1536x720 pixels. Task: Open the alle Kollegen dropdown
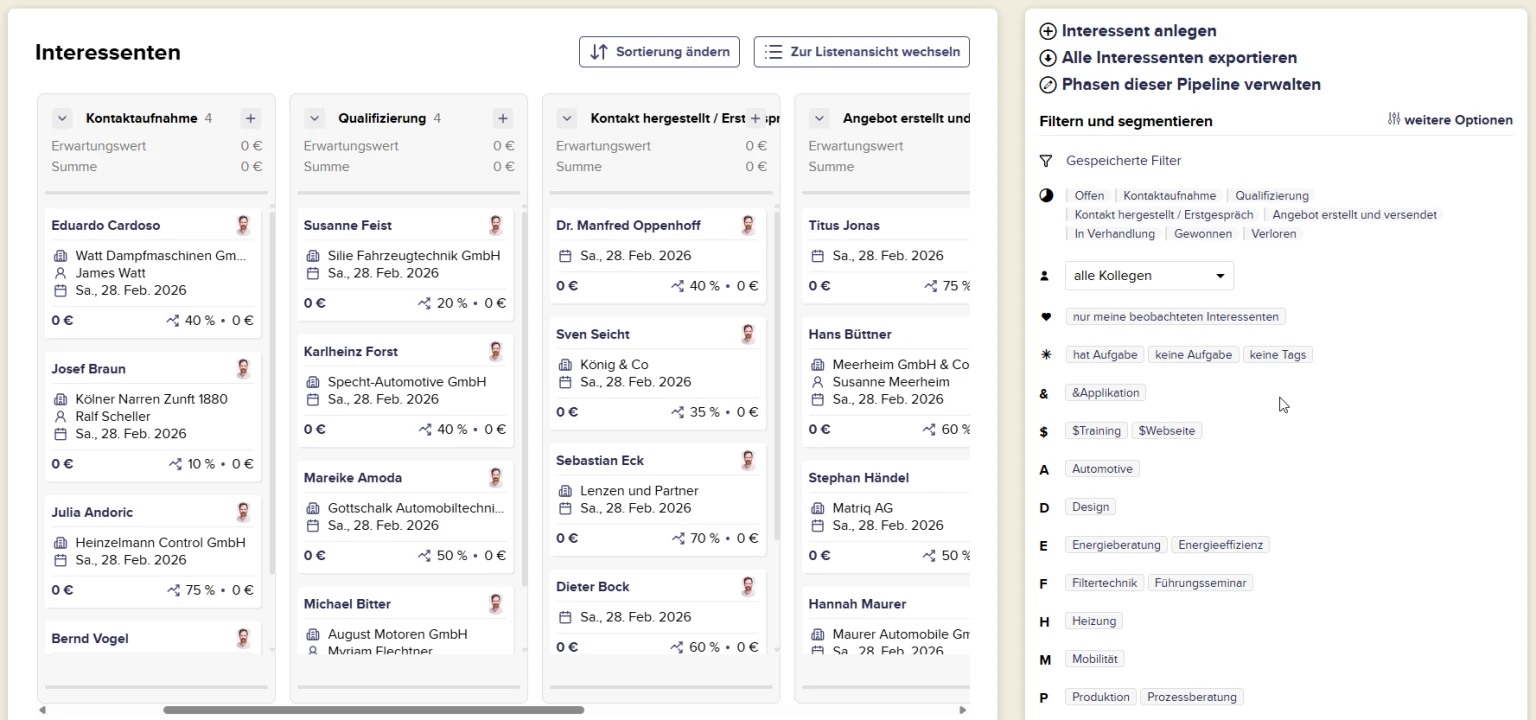[1149, 276]
